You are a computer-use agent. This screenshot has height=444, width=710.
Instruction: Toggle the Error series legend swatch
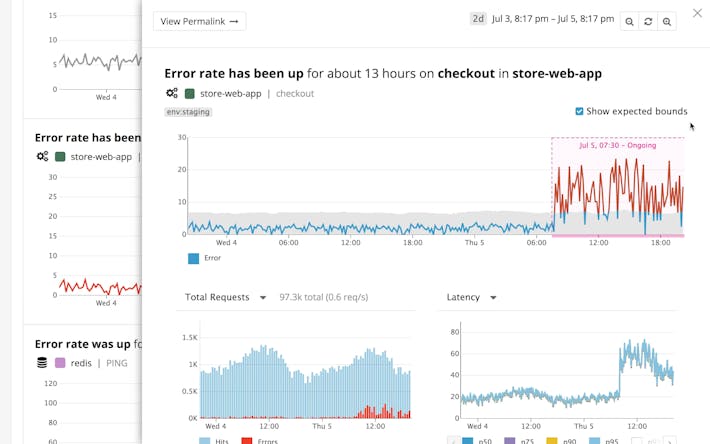coord(193,258)
